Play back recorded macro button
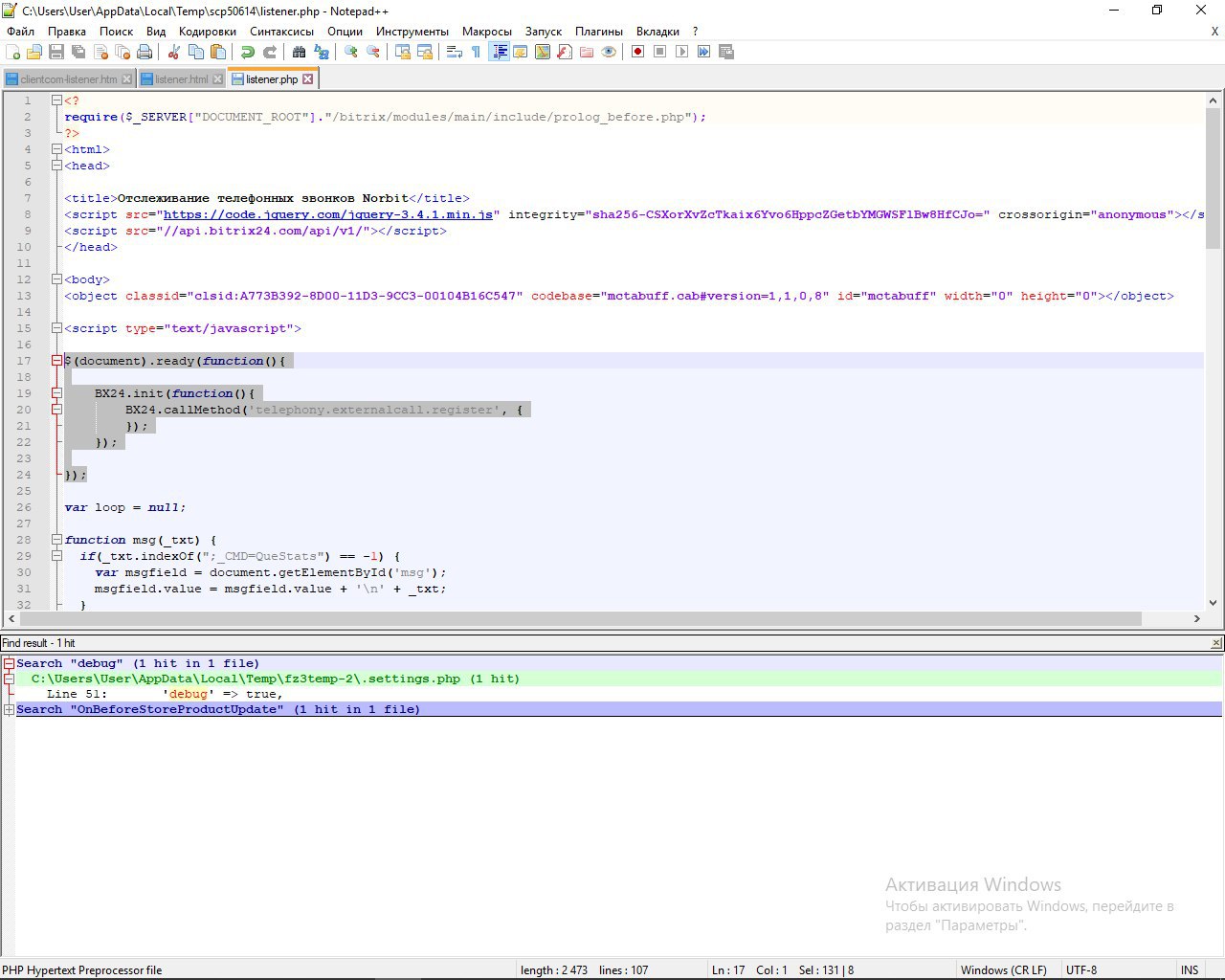This screenshot has height=980, width=1225. point(682,52)
